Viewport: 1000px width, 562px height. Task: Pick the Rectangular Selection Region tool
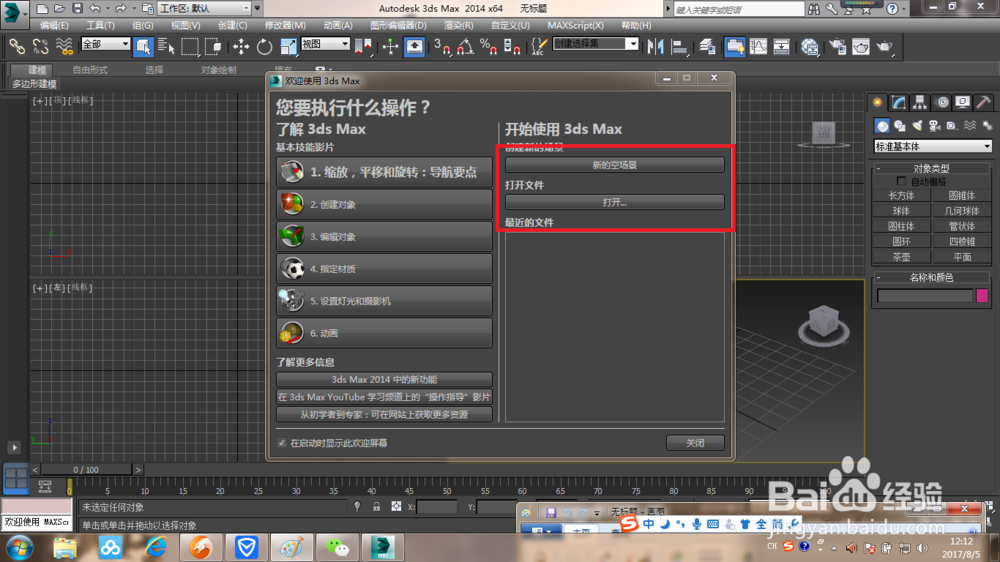coord(189,47)
